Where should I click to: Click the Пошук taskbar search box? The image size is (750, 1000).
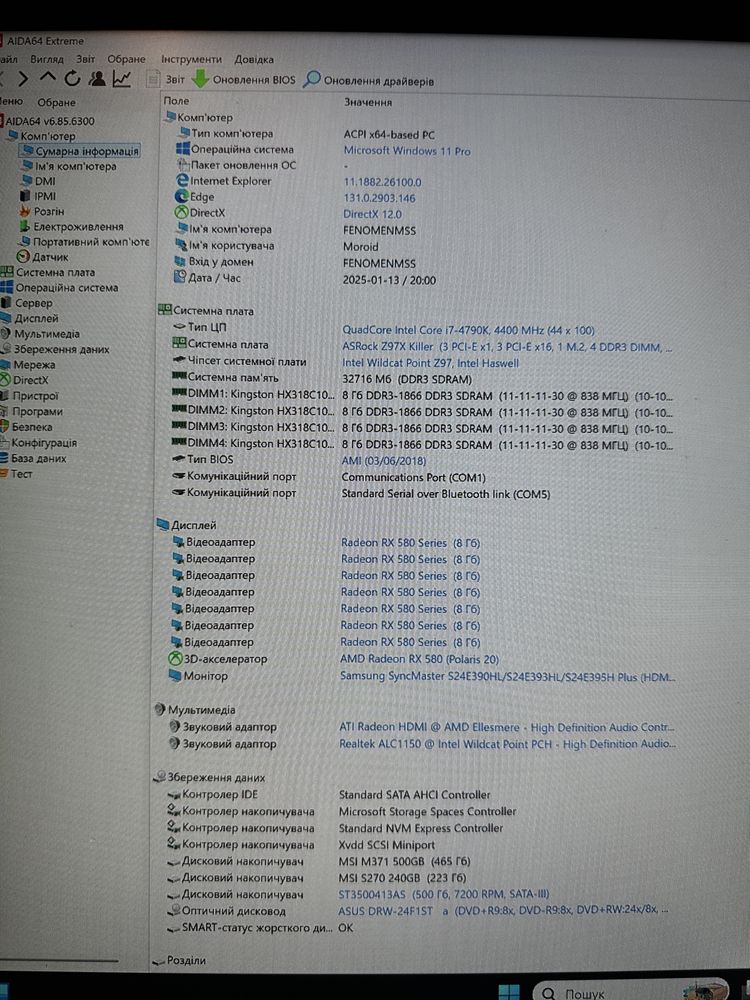click(630, 991)
